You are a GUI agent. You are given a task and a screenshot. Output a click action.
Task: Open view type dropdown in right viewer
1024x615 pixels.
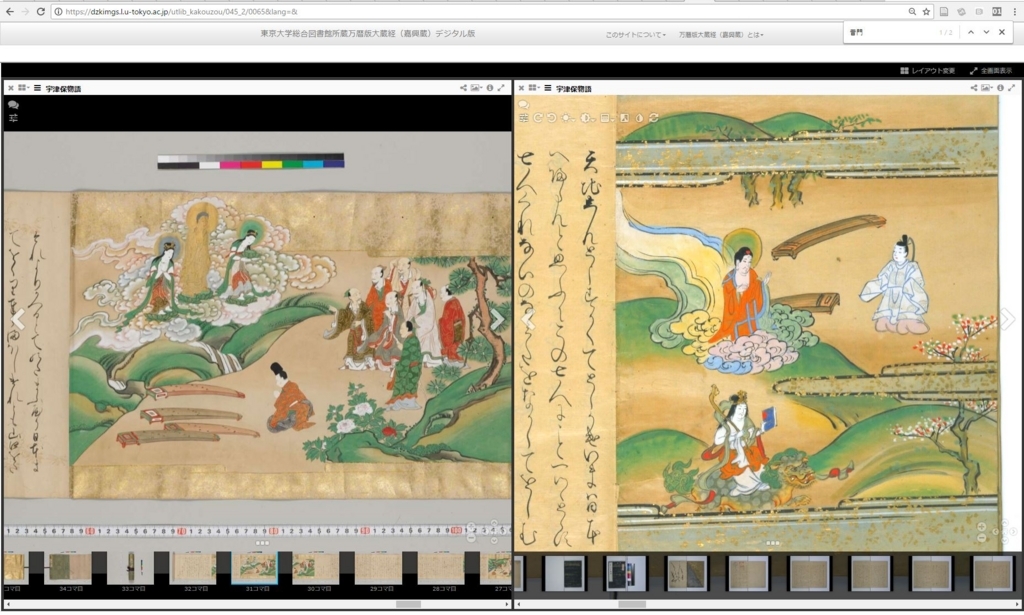click(x=986, y=87)
